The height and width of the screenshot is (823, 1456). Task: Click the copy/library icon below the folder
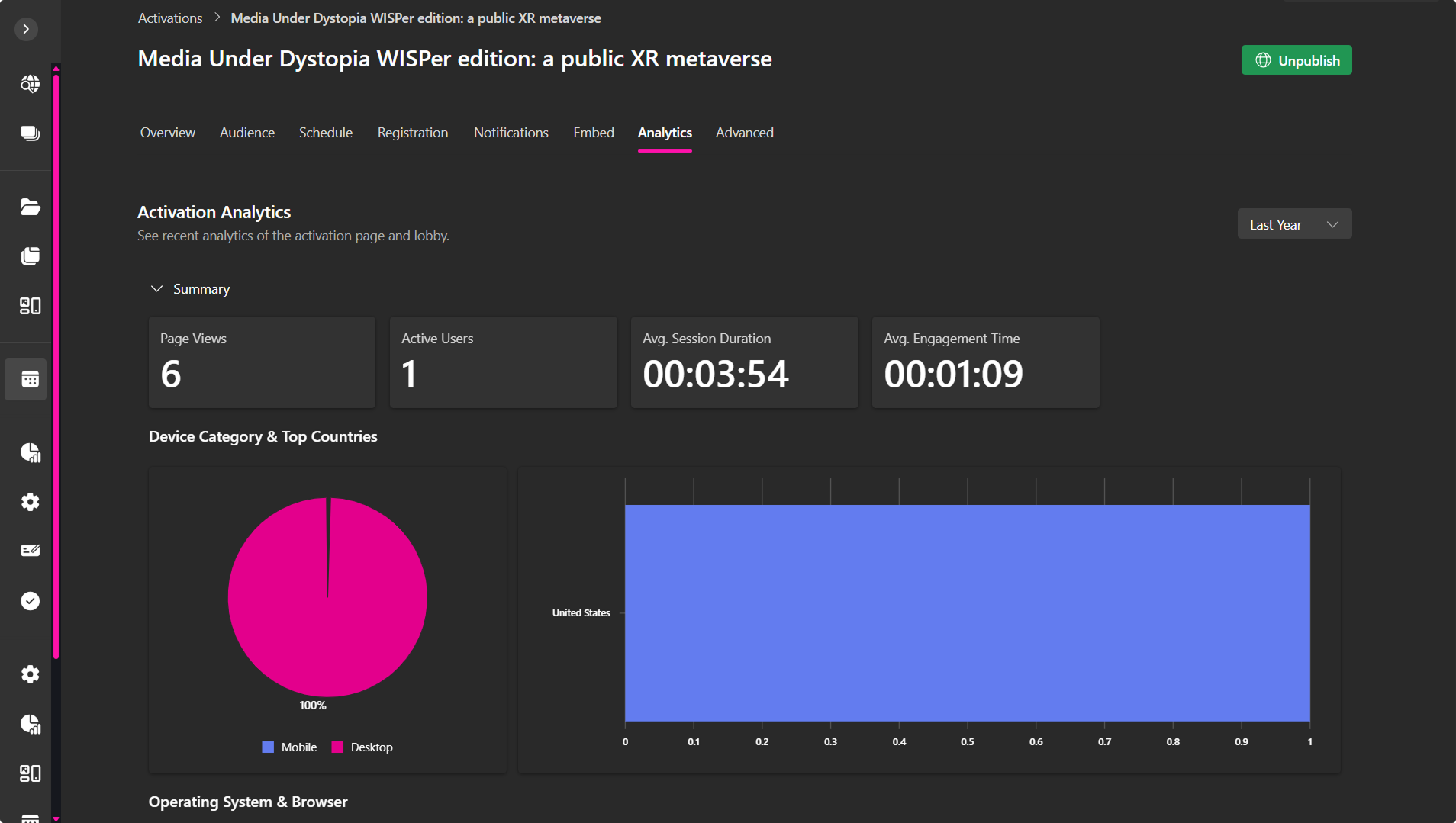(30, 256)
